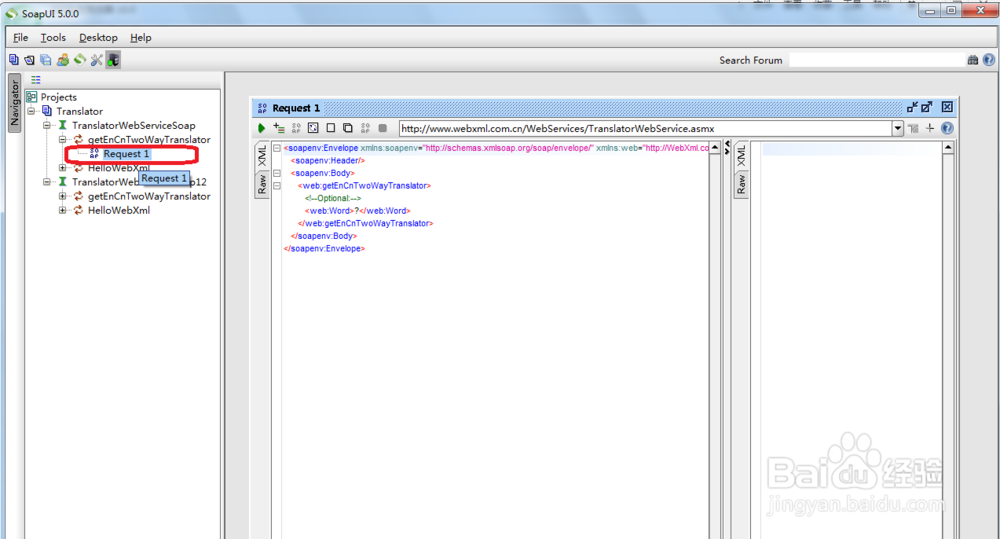Expand getEnCnTwoWayTranslator under TranslatorWebServiceSoap12
Screen dimensions: 1000x539
pyautogui.click(x=62, y=196)
